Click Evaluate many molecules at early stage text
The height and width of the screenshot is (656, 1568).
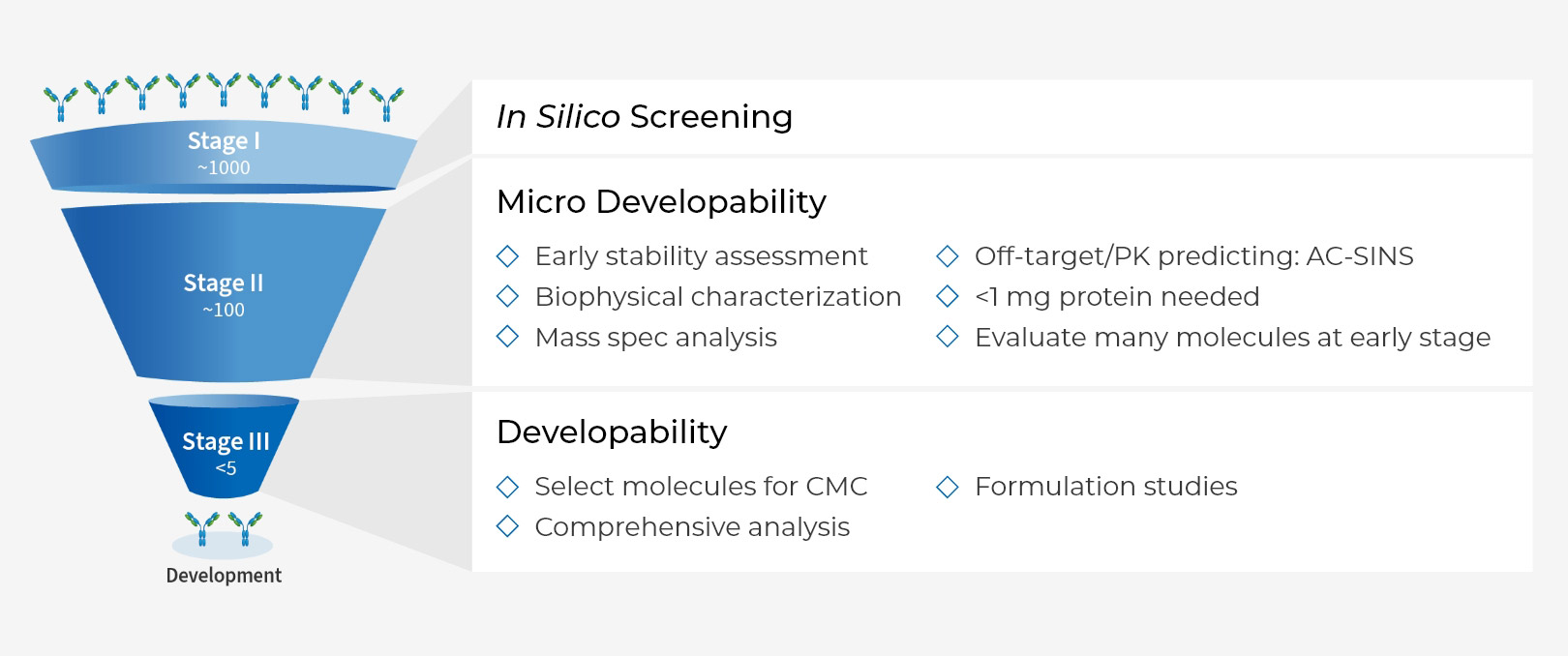pos(1232,338)
